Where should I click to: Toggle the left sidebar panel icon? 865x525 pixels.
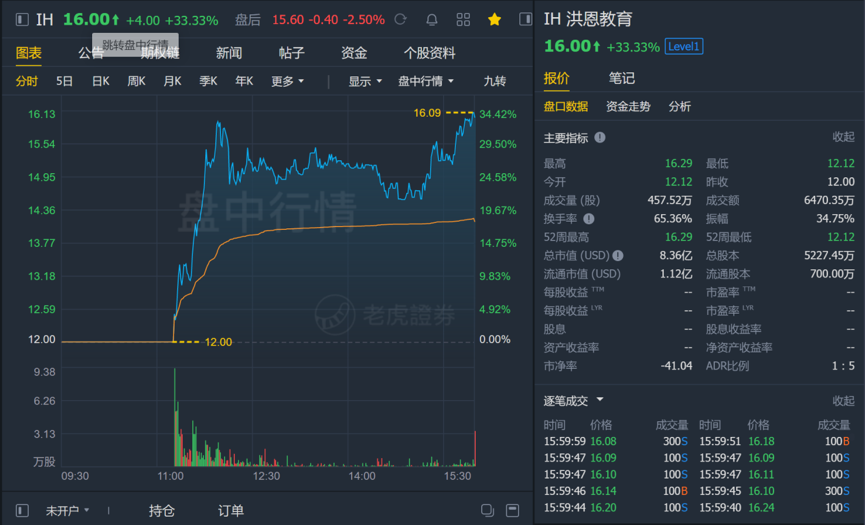[x=22, y=20]
